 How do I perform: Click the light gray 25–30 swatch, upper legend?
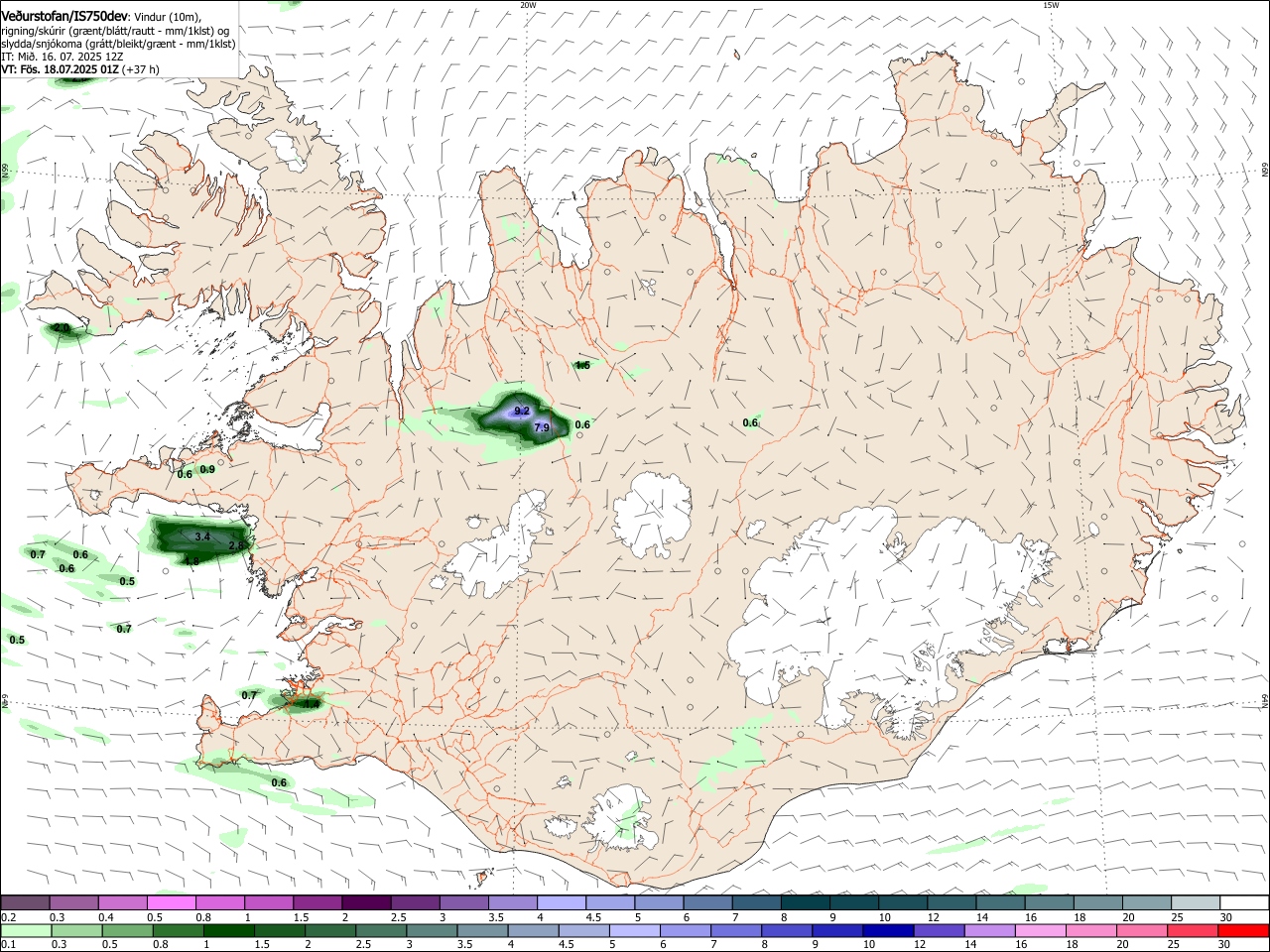point(1196,902)
